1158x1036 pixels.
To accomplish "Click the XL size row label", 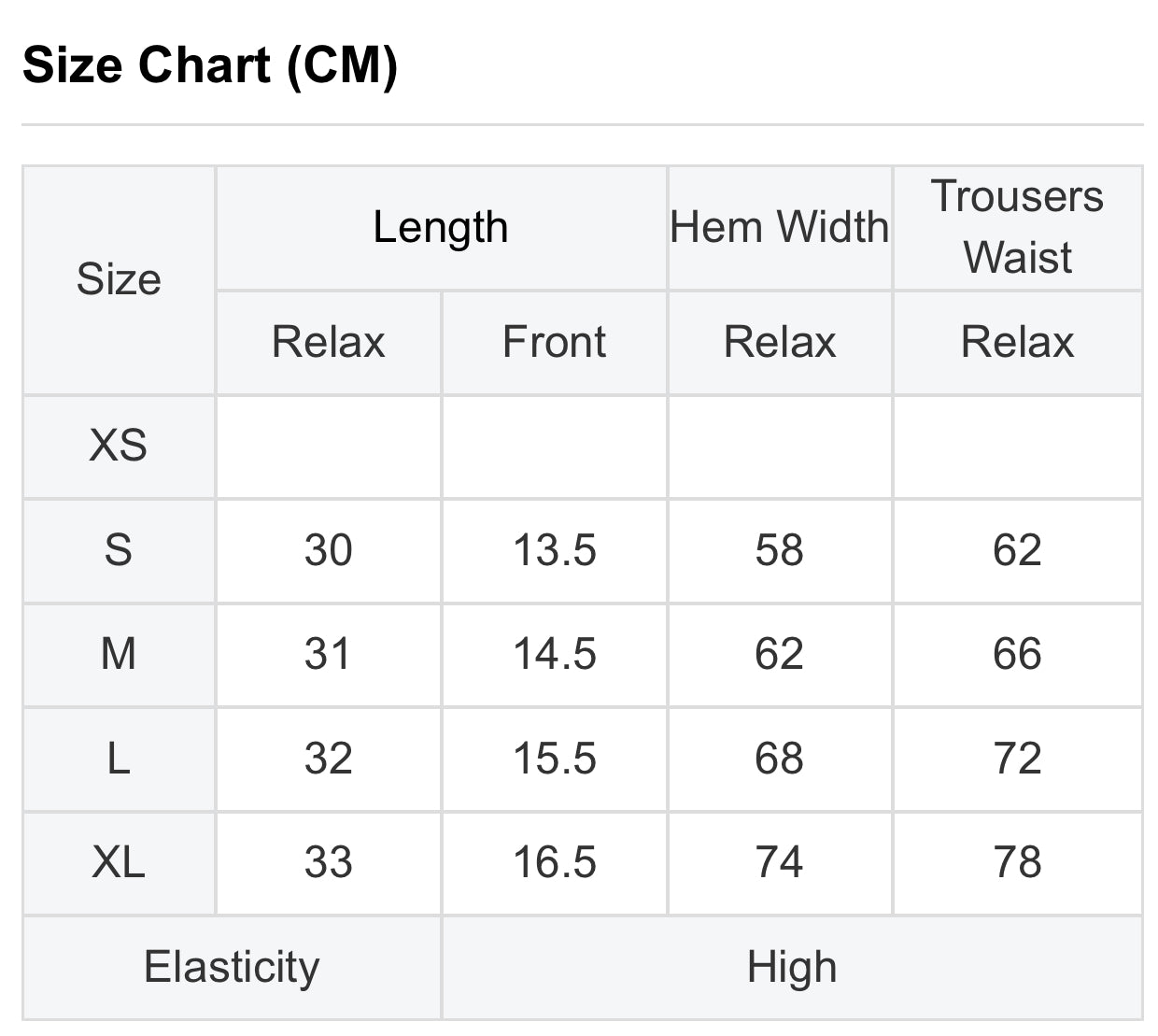I will (119, 862).
